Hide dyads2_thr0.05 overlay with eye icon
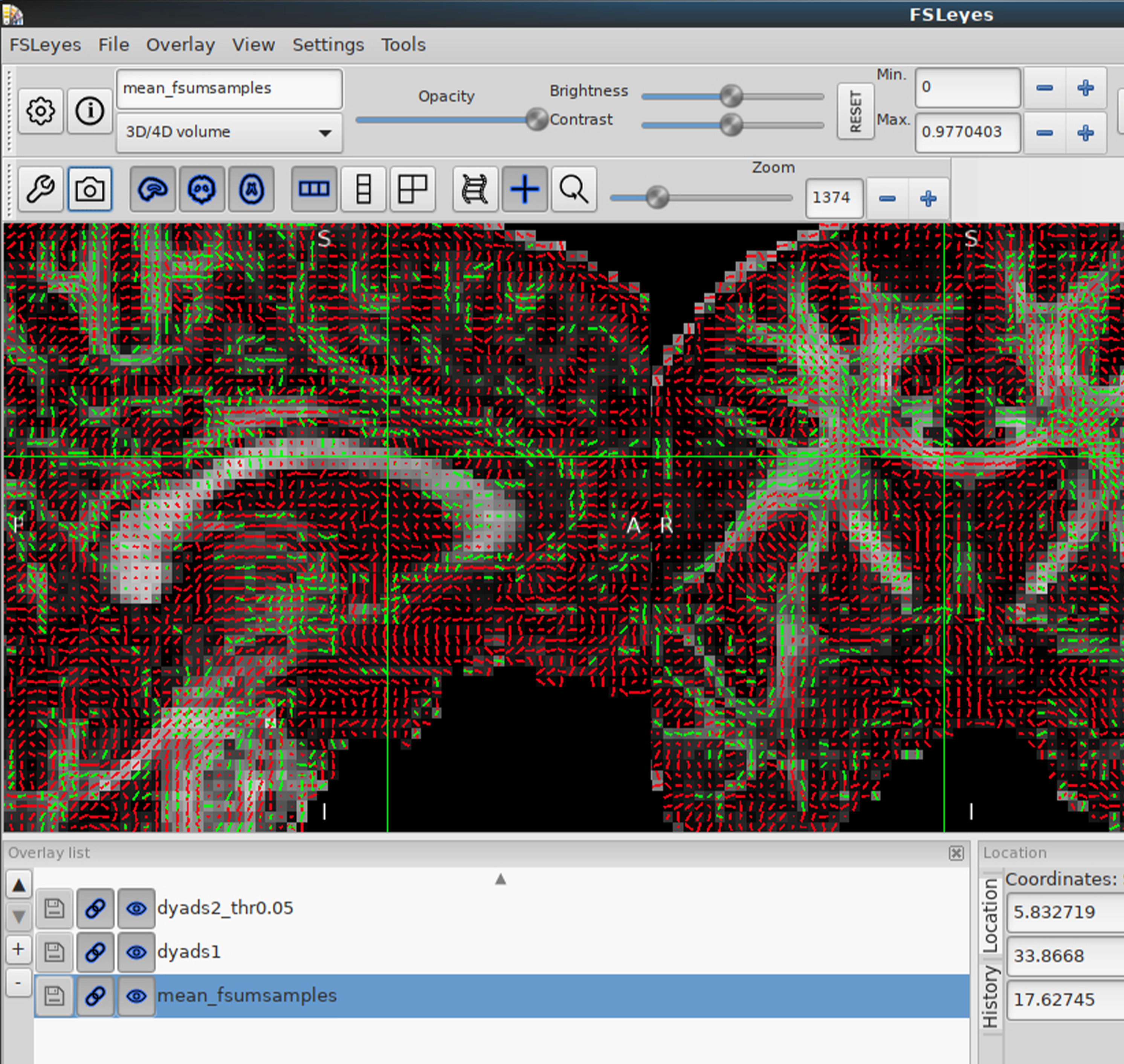Viewport: 1124px width, 1064px height. pos(136,909)
